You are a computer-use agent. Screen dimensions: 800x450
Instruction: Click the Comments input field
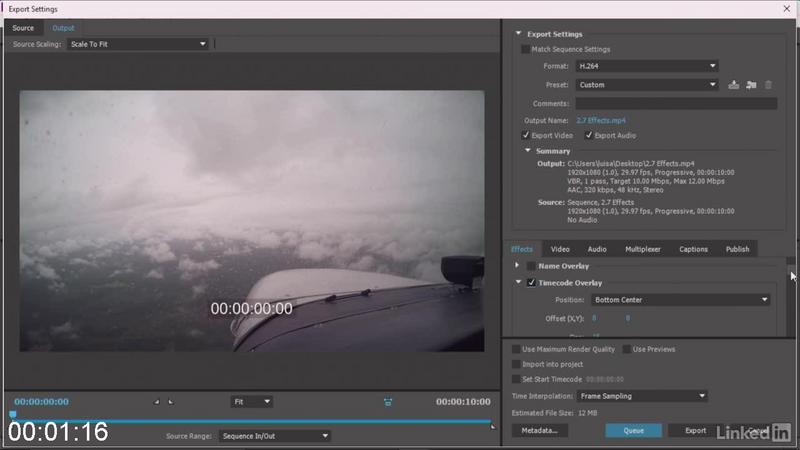677,104
